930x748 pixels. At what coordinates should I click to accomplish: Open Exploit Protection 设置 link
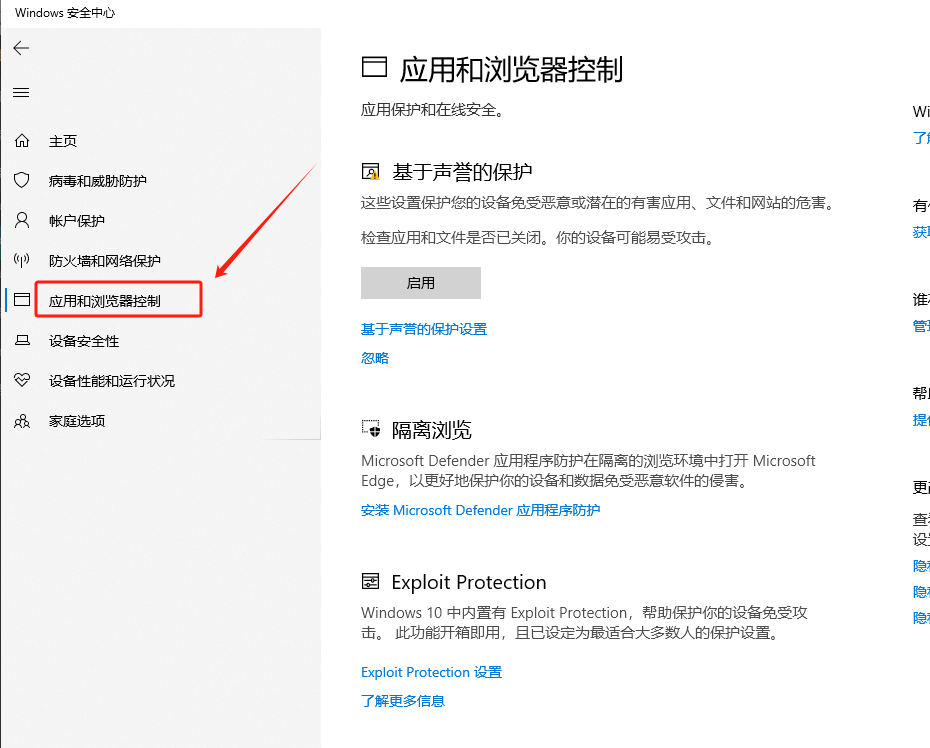(x=431, y=672)
